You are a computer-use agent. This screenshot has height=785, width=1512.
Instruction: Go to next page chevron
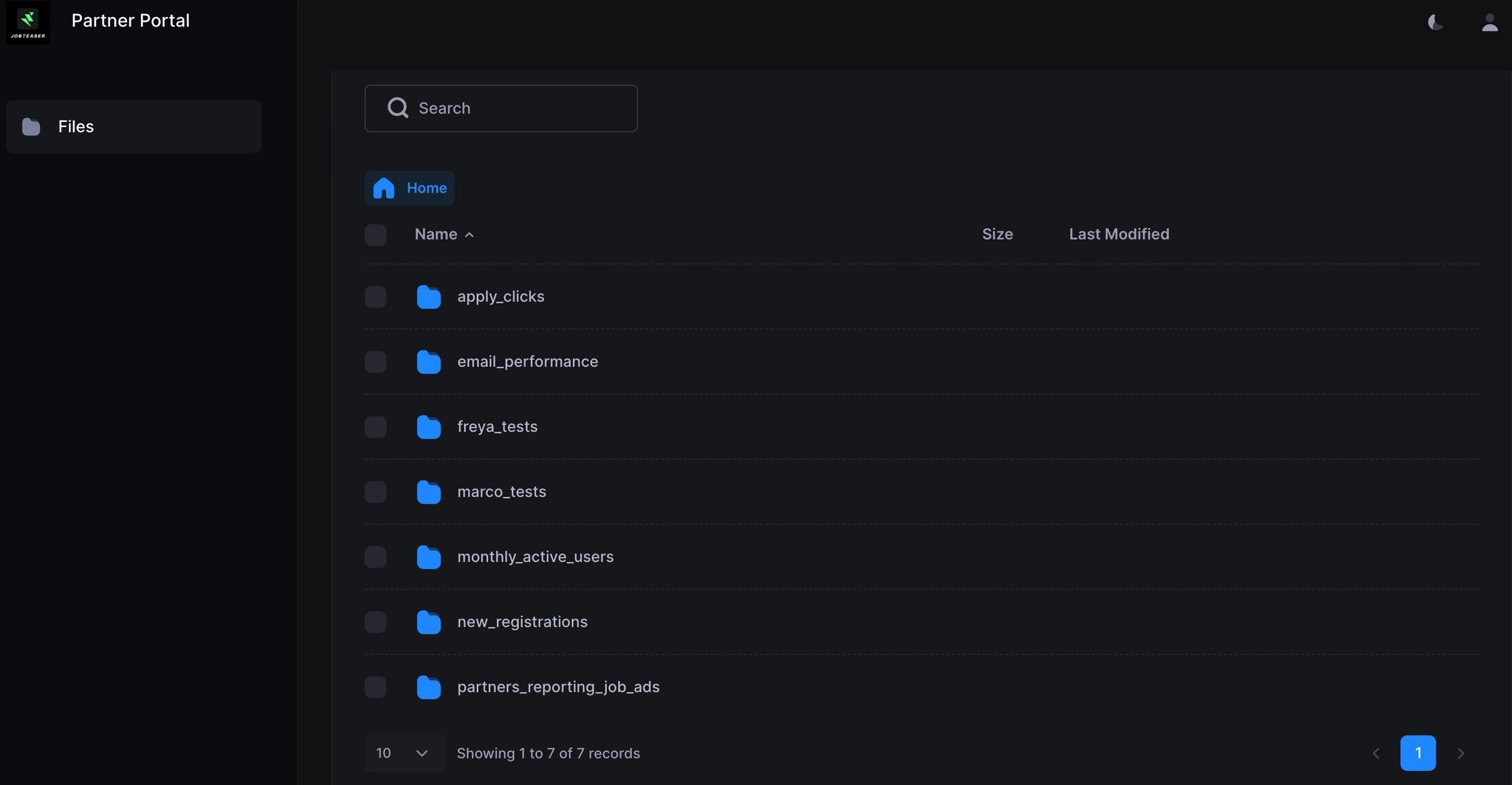pyautogui.click(x=1460, y=753)
